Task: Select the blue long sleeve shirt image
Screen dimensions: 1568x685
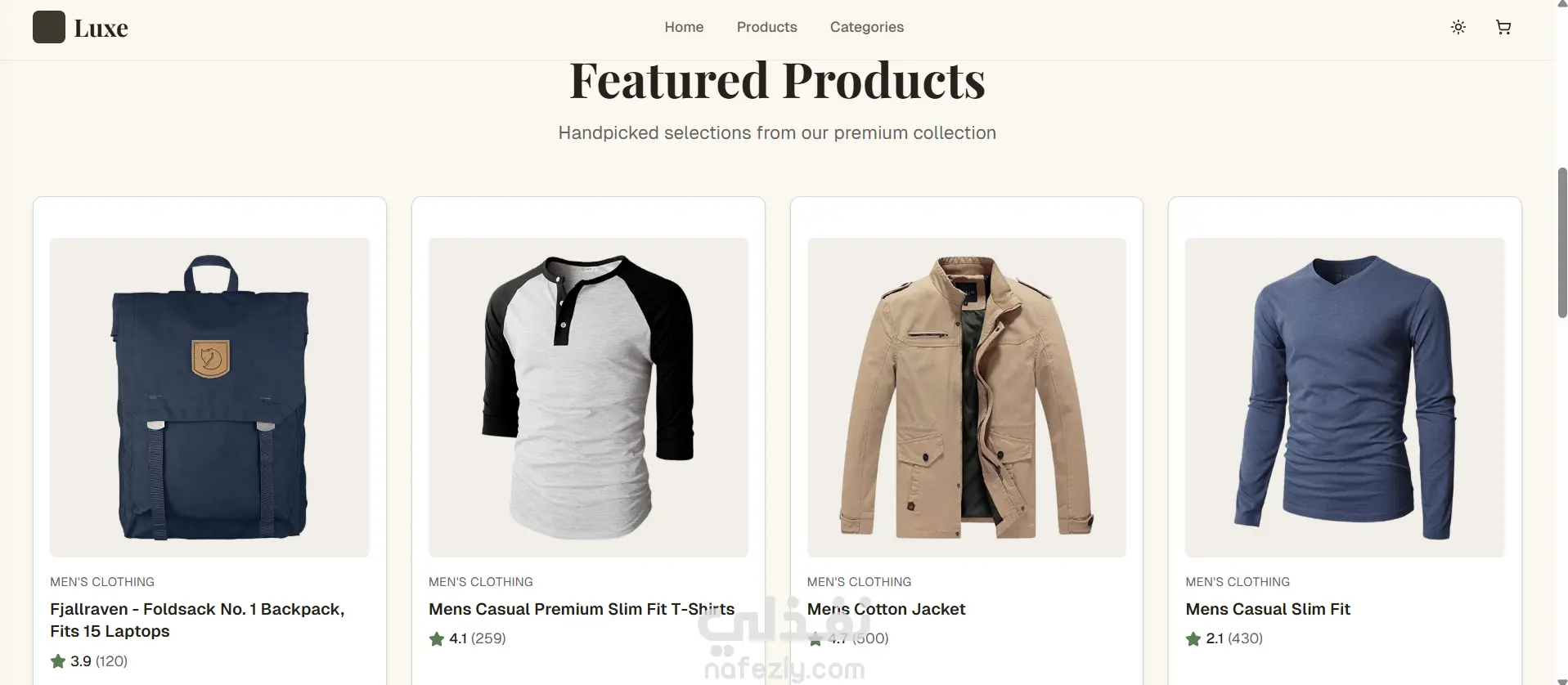Action: [x=1344, y=397]
